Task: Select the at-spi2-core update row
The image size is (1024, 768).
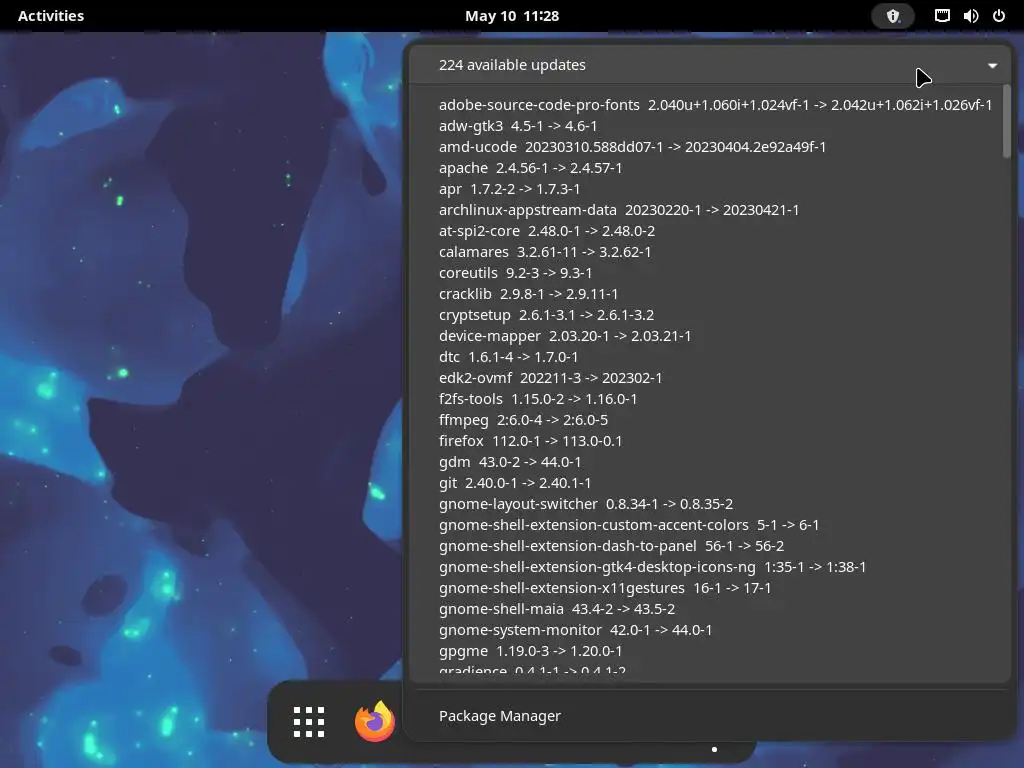Action: (x=547, y=231)
